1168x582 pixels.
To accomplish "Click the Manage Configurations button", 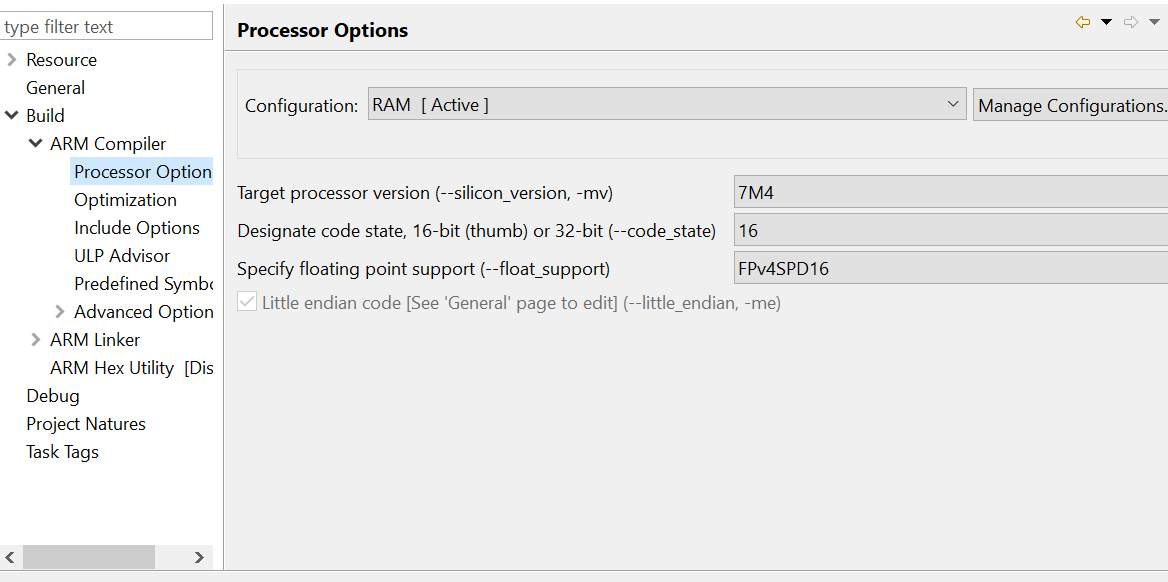I will point(1070,104).
